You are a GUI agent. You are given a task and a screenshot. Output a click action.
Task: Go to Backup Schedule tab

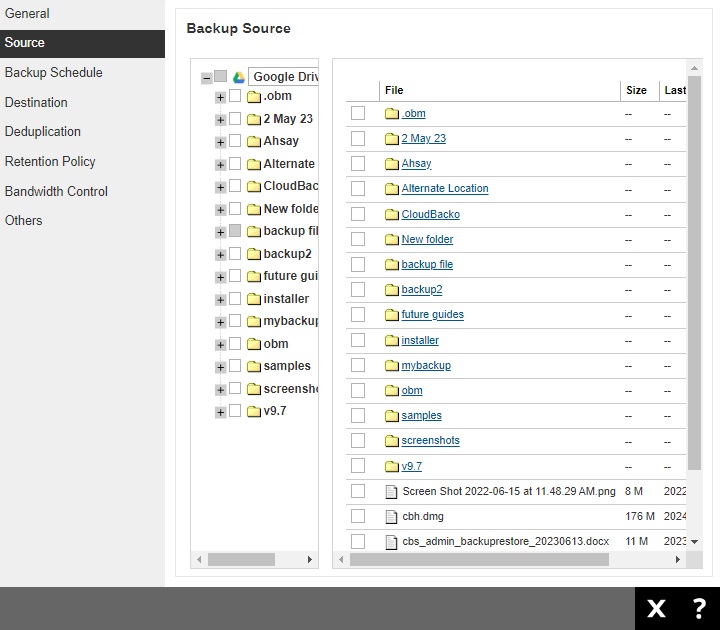82,73
